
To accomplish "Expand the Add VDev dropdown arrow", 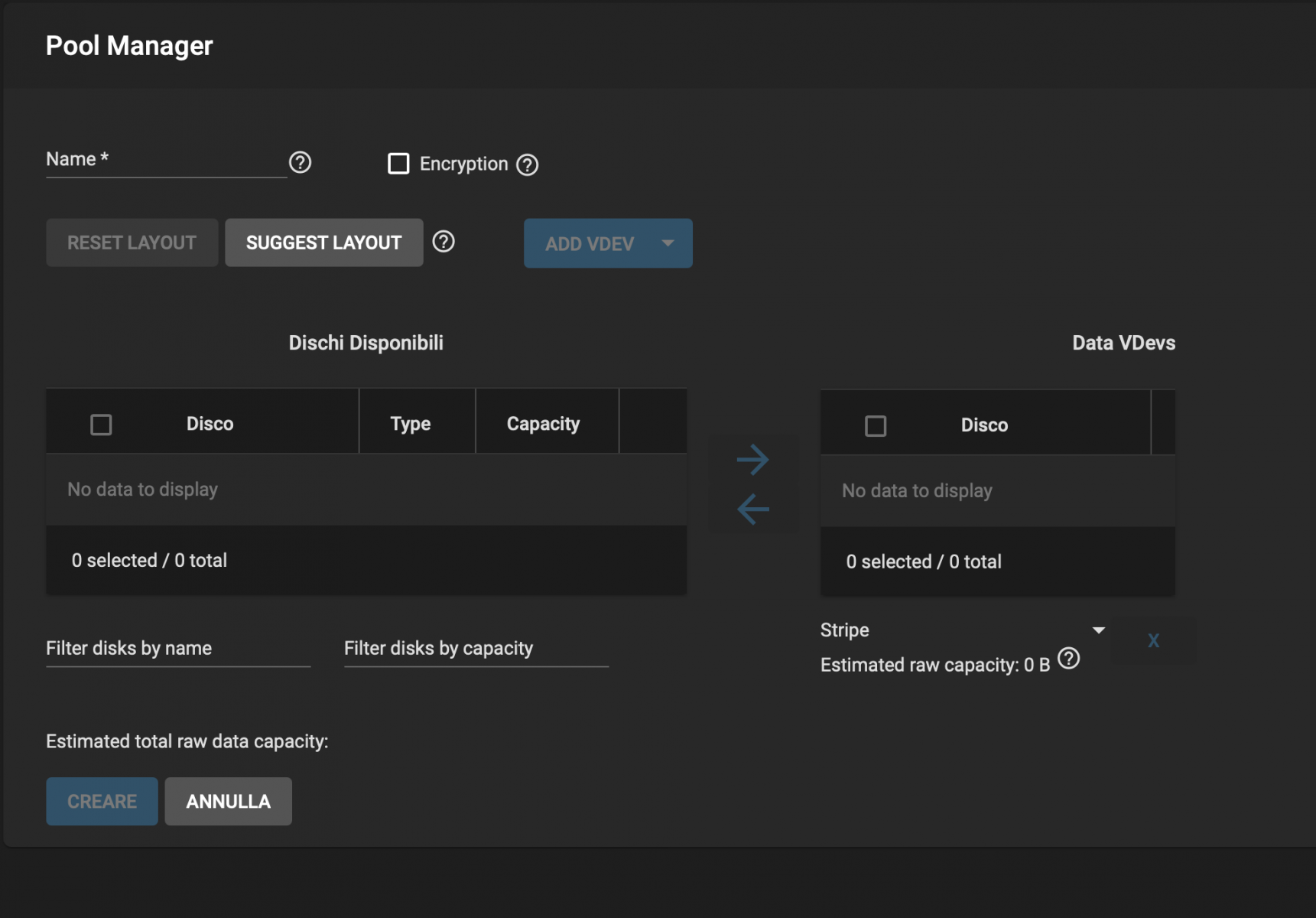I will 668,243.
